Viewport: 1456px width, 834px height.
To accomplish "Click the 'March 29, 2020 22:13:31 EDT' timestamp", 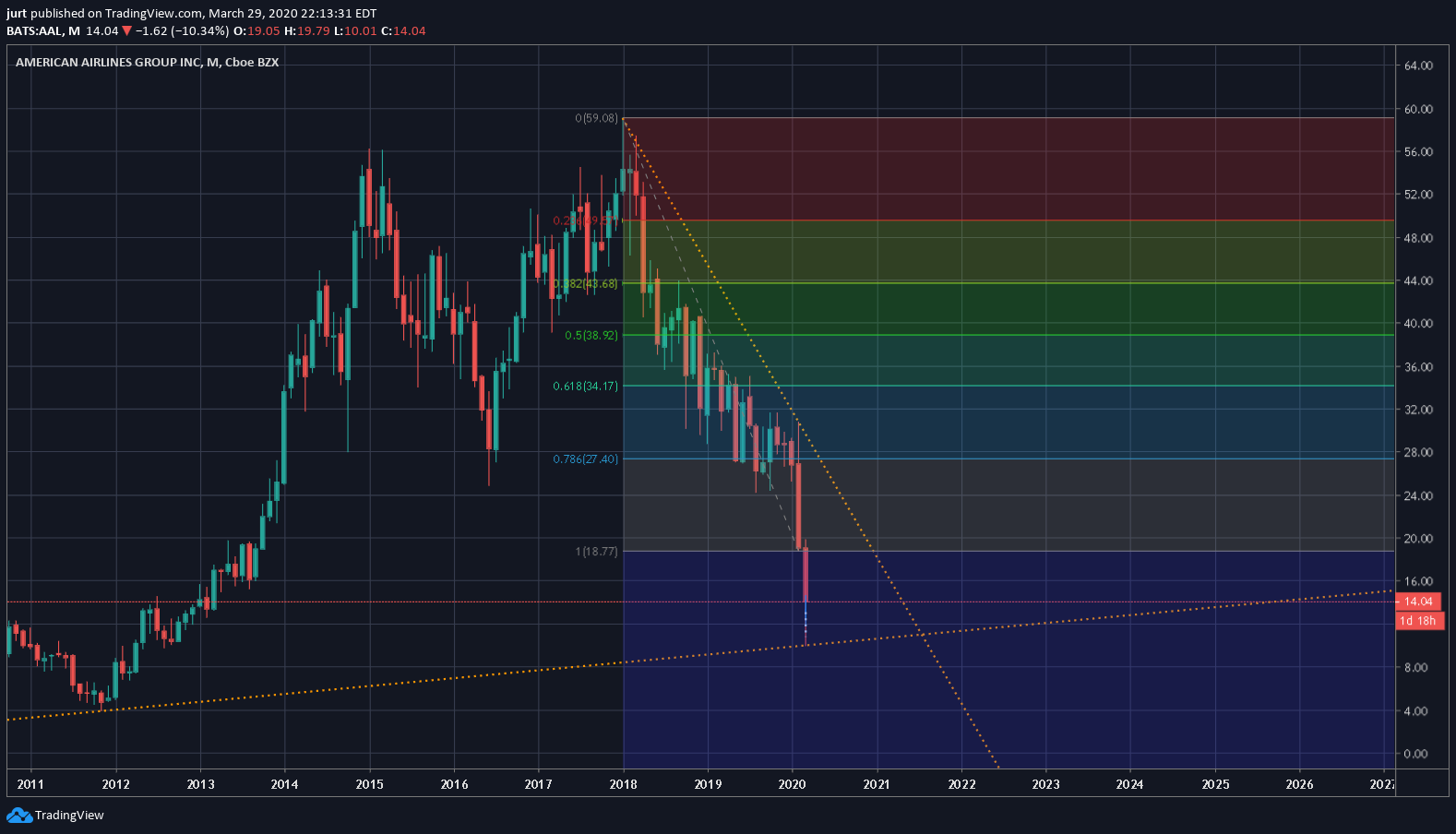I will tap(292, 14).
